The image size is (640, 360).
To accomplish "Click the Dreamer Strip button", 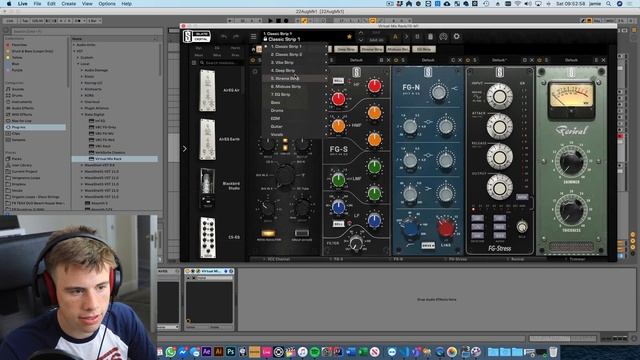I will click(371, 49).
